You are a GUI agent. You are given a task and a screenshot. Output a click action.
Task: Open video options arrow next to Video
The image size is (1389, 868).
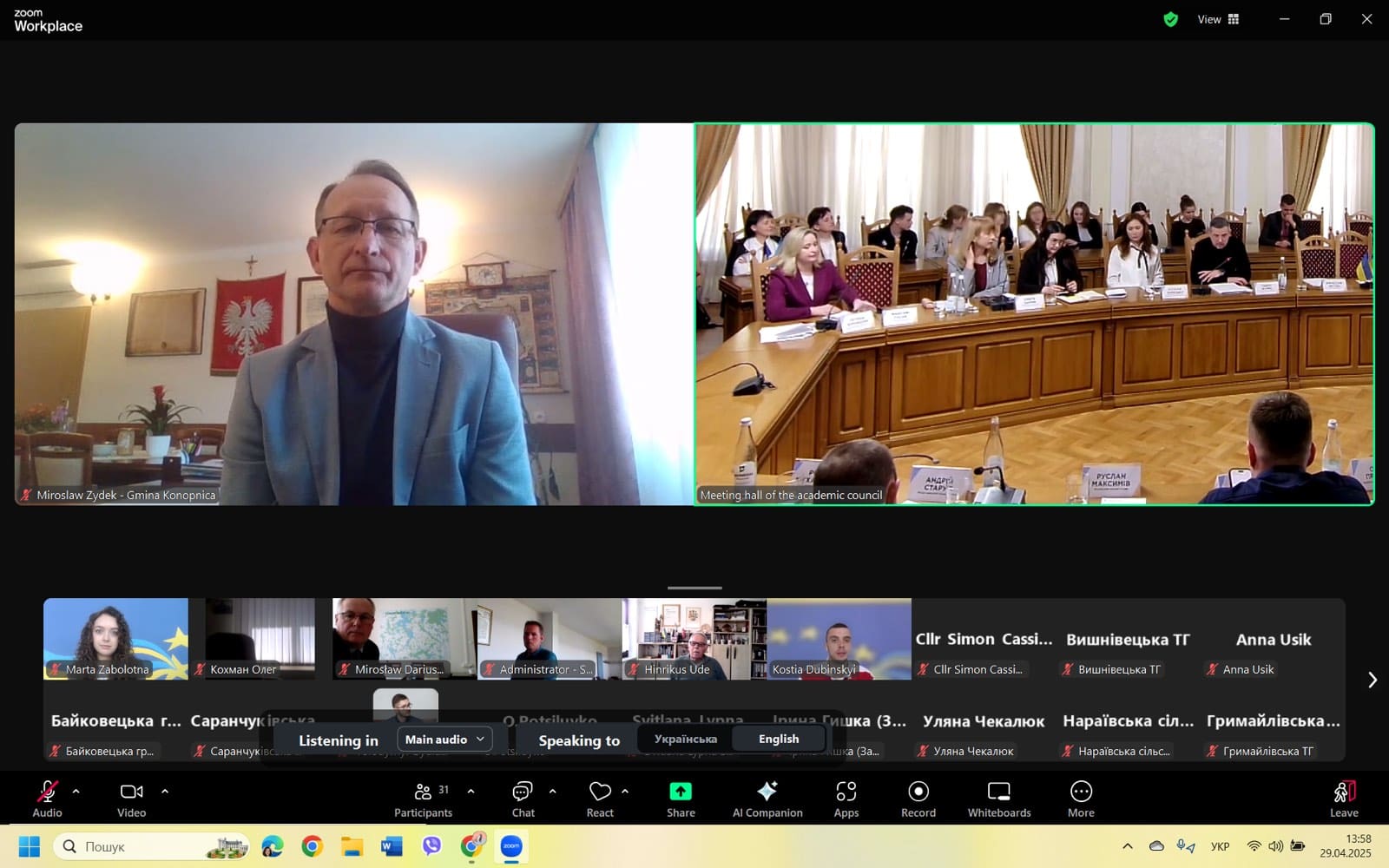pos(165,792)
